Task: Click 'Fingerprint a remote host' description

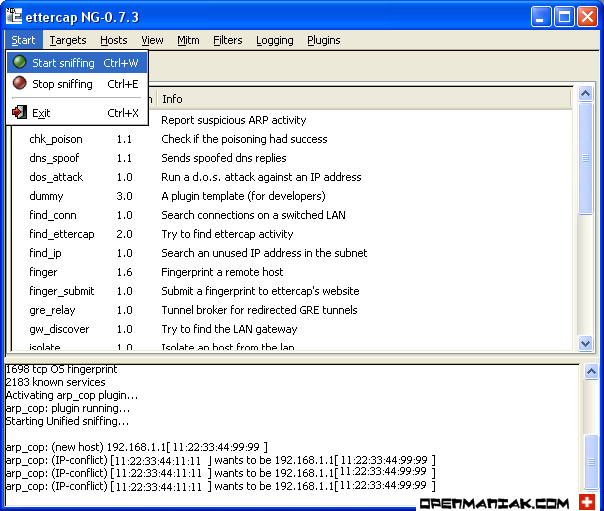Action: pyautogui.click(x=222, y=272)
